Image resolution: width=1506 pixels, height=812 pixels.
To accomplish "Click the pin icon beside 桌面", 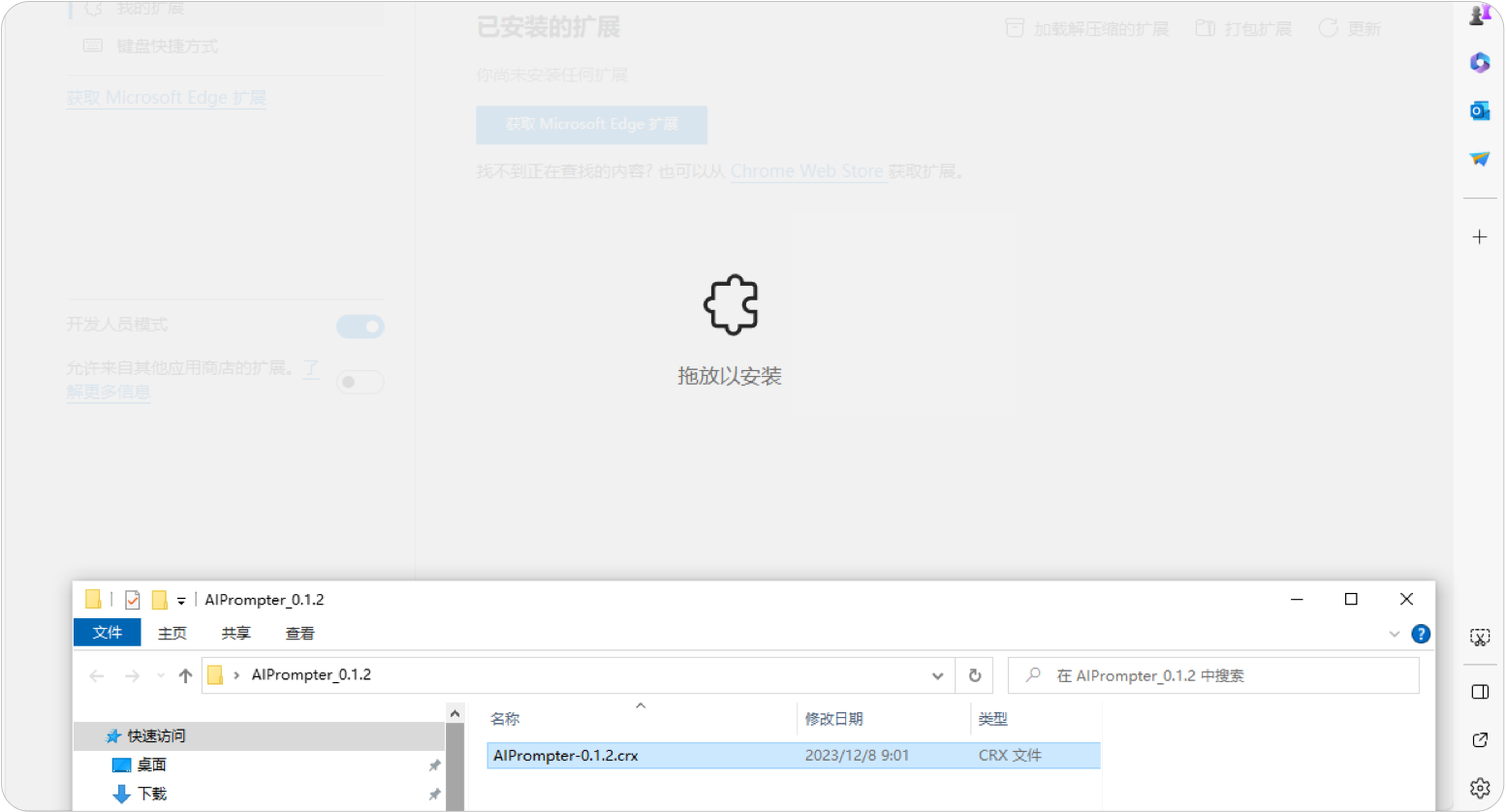I will [434, 765].
